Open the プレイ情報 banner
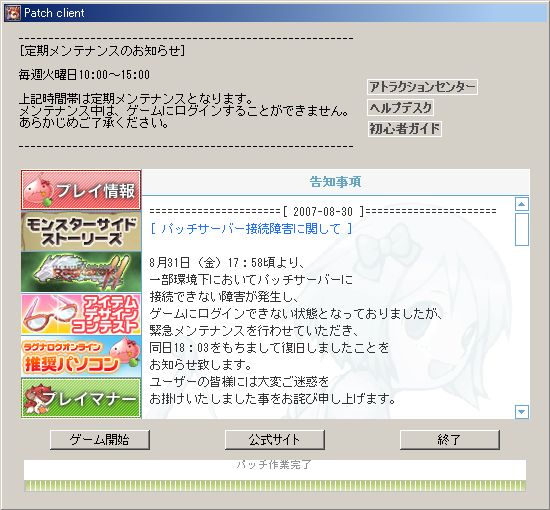The height and width of the screenshot is (510, 550). (x=81, y=190)
